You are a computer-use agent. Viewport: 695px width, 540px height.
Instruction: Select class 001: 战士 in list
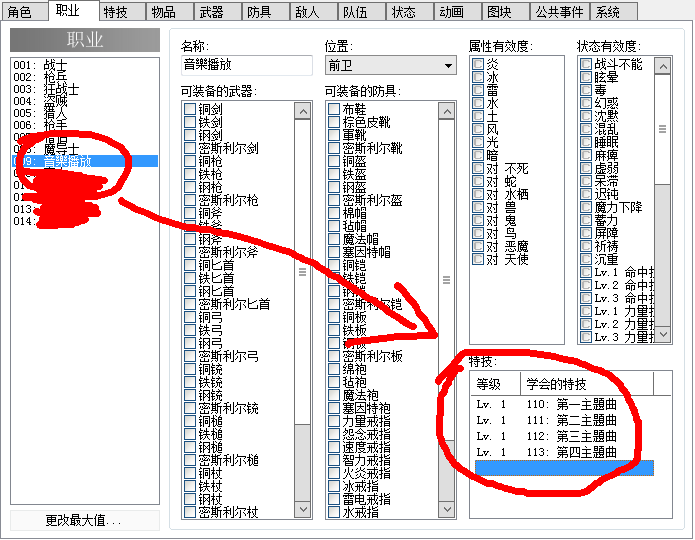click(x=85, y=65)
